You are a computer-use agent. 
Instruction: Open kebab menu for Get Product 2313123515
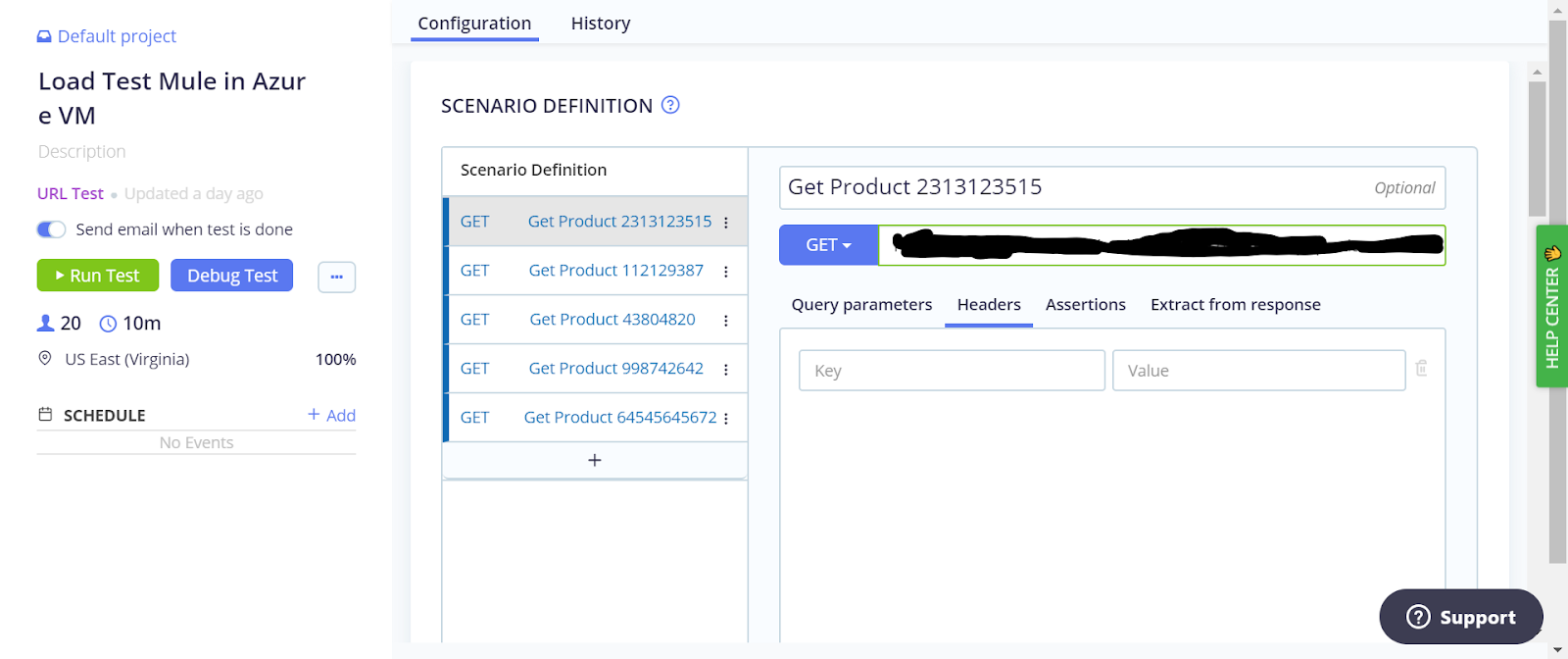pos(726,223)
